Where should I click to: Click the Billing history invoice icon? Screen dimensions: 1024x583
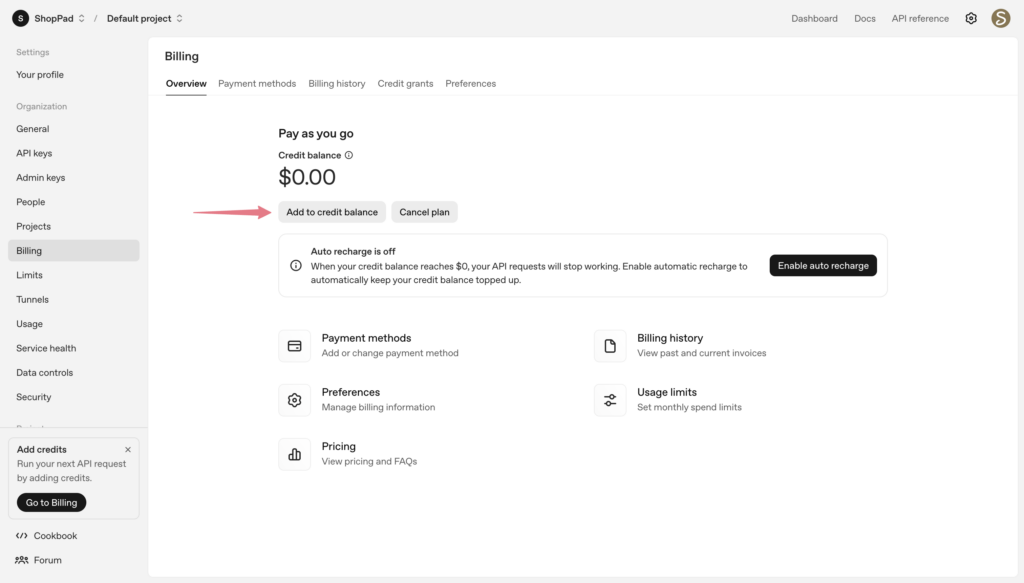coord(610,345)
